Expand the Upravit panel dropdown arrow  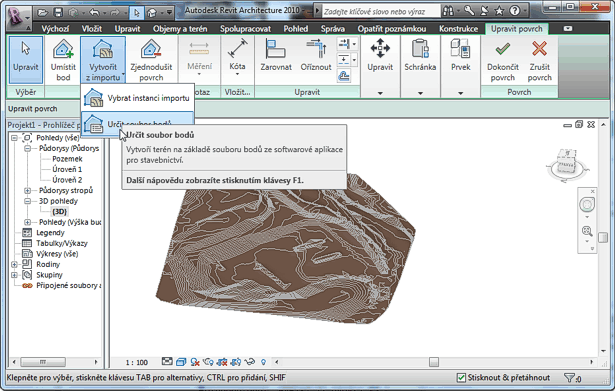(x=380, y=93)
